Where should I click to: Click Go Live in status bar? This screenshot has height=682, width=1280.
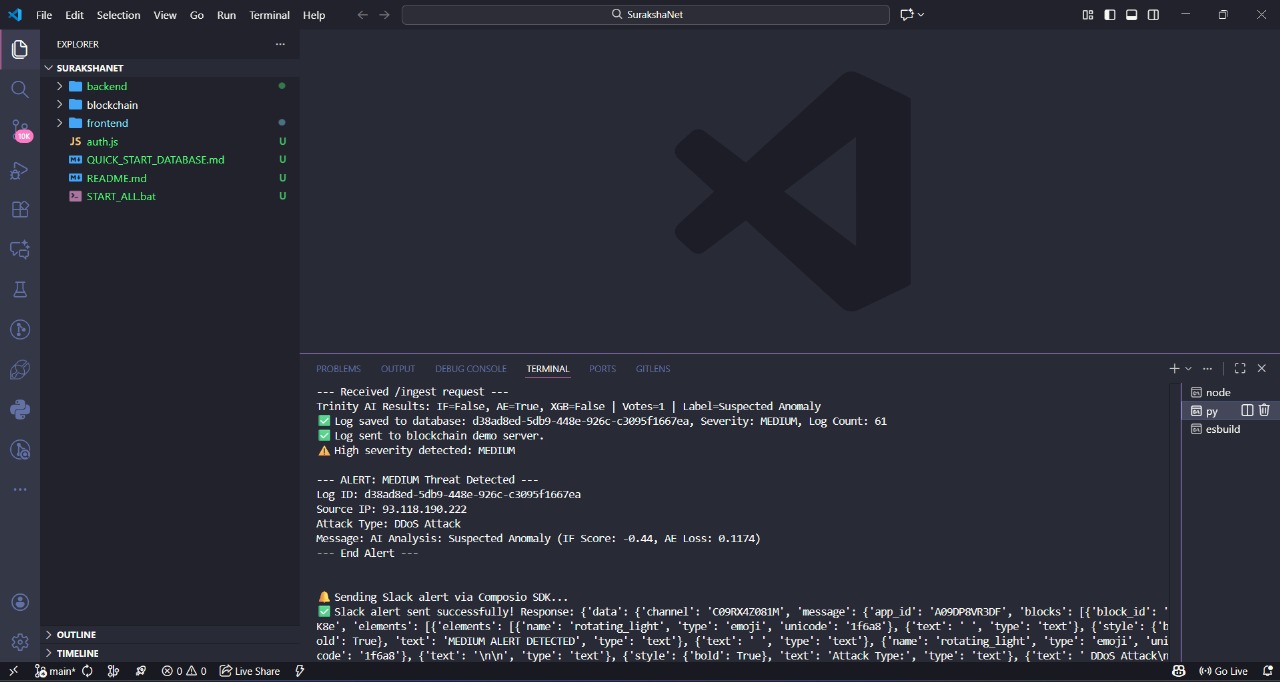point(1223,671)
